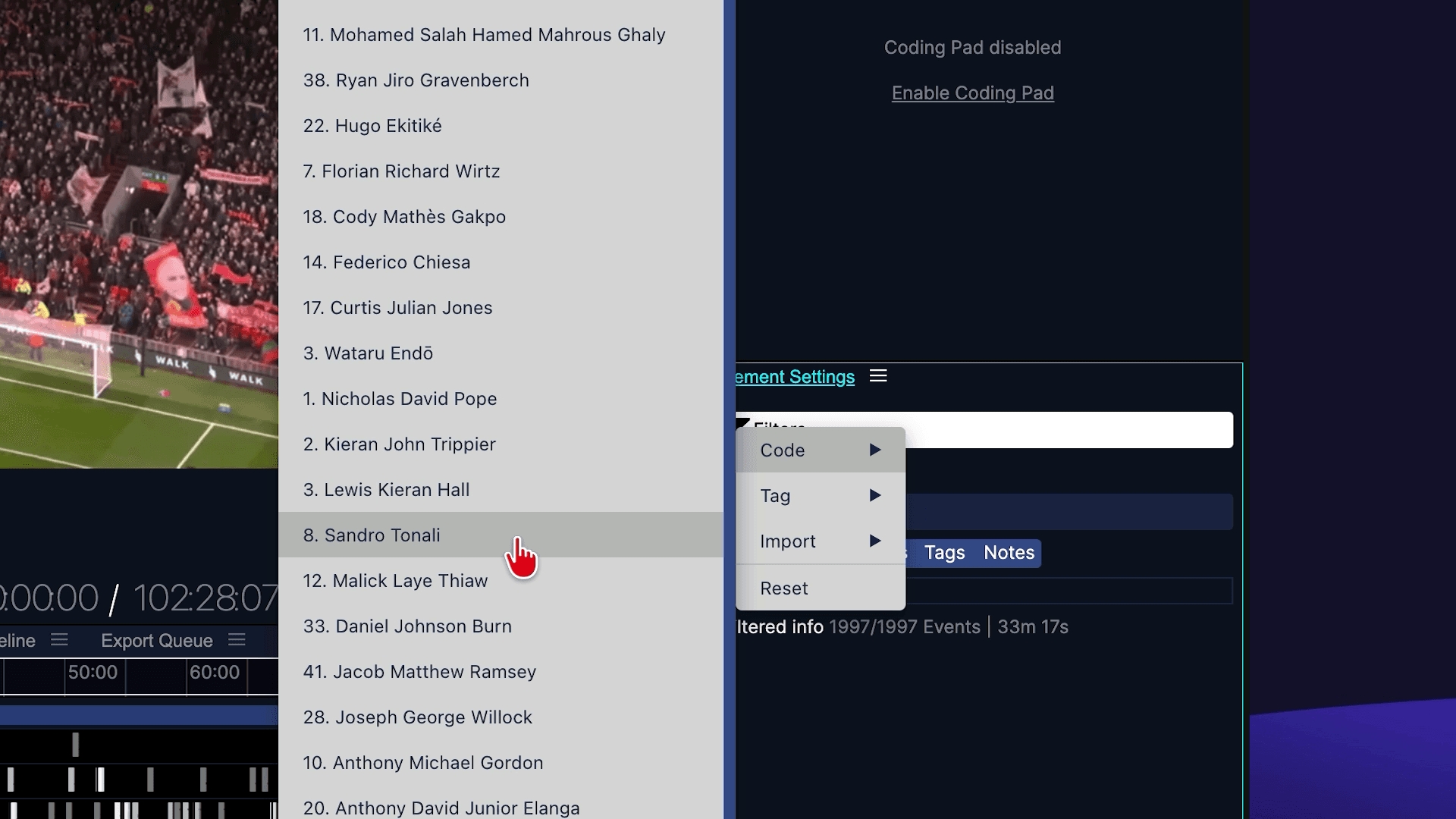Image resolution: width=1456 pixels, height=819 pixels.
Task: Expand the Code submenu arrow
Action: click(x=875, y=450)
